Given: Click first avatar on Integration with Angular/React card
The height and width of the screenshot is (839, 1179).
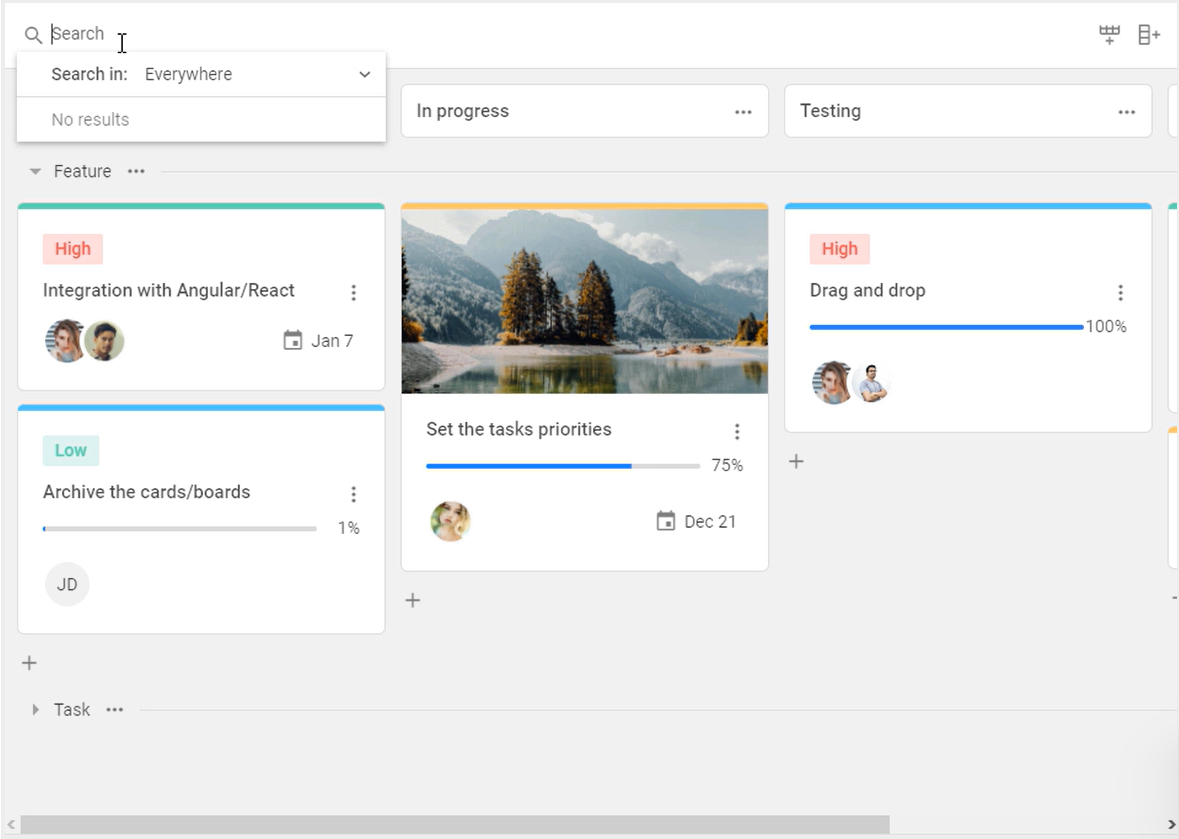Looking at the screenshot, I should click(65, 341).
